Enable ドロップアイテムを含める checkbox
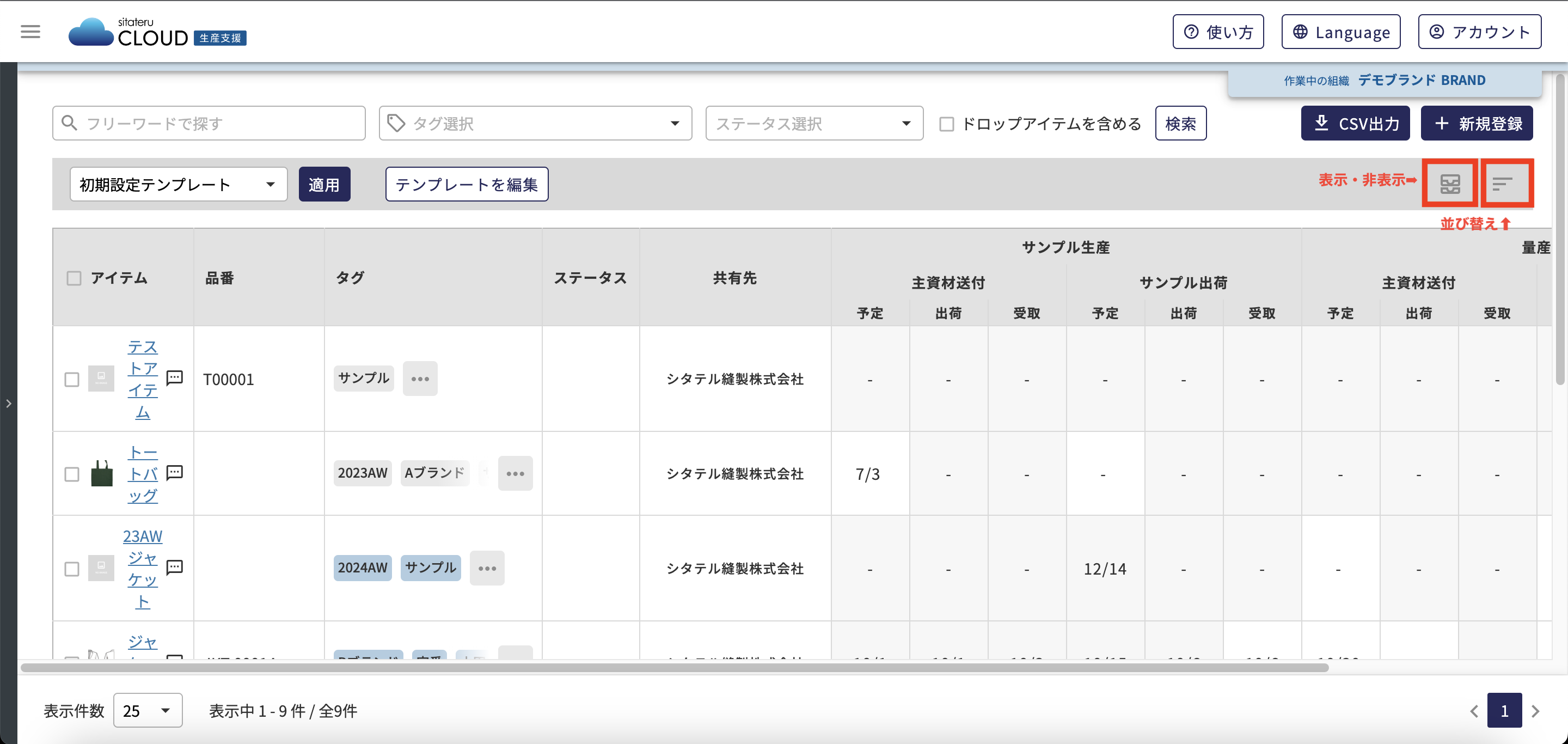 [x=947, y=124]
